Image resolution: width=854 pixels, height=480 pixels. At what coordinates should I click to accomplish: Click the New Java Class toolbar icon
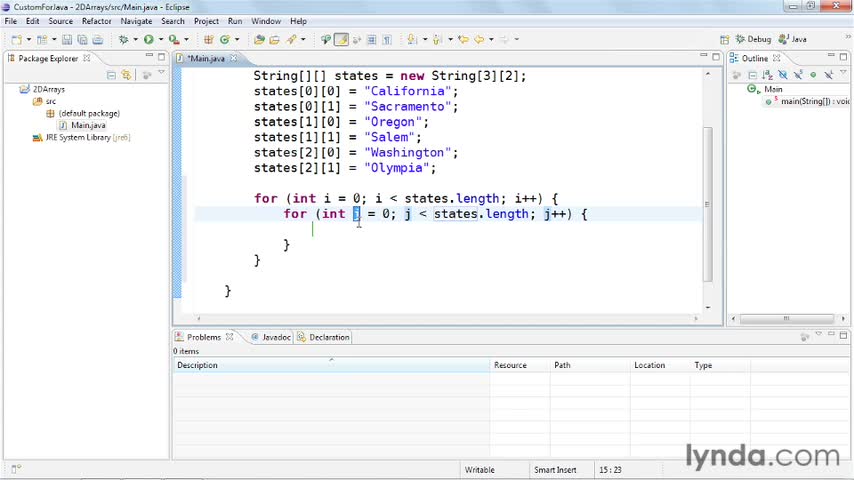point(224,40)
